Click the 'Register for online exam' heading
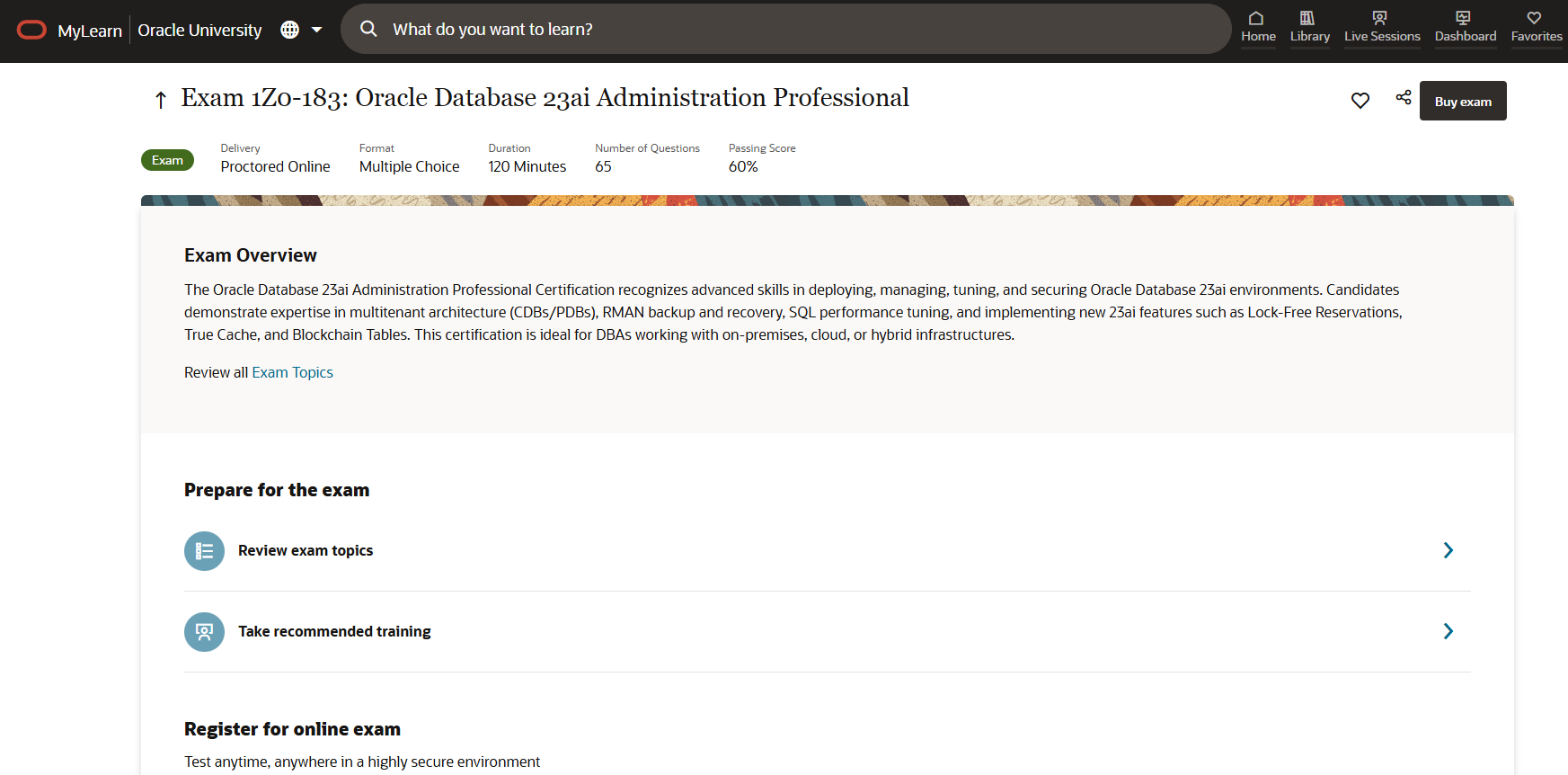Screen dimensions: 1568x775 coord(292,729)
